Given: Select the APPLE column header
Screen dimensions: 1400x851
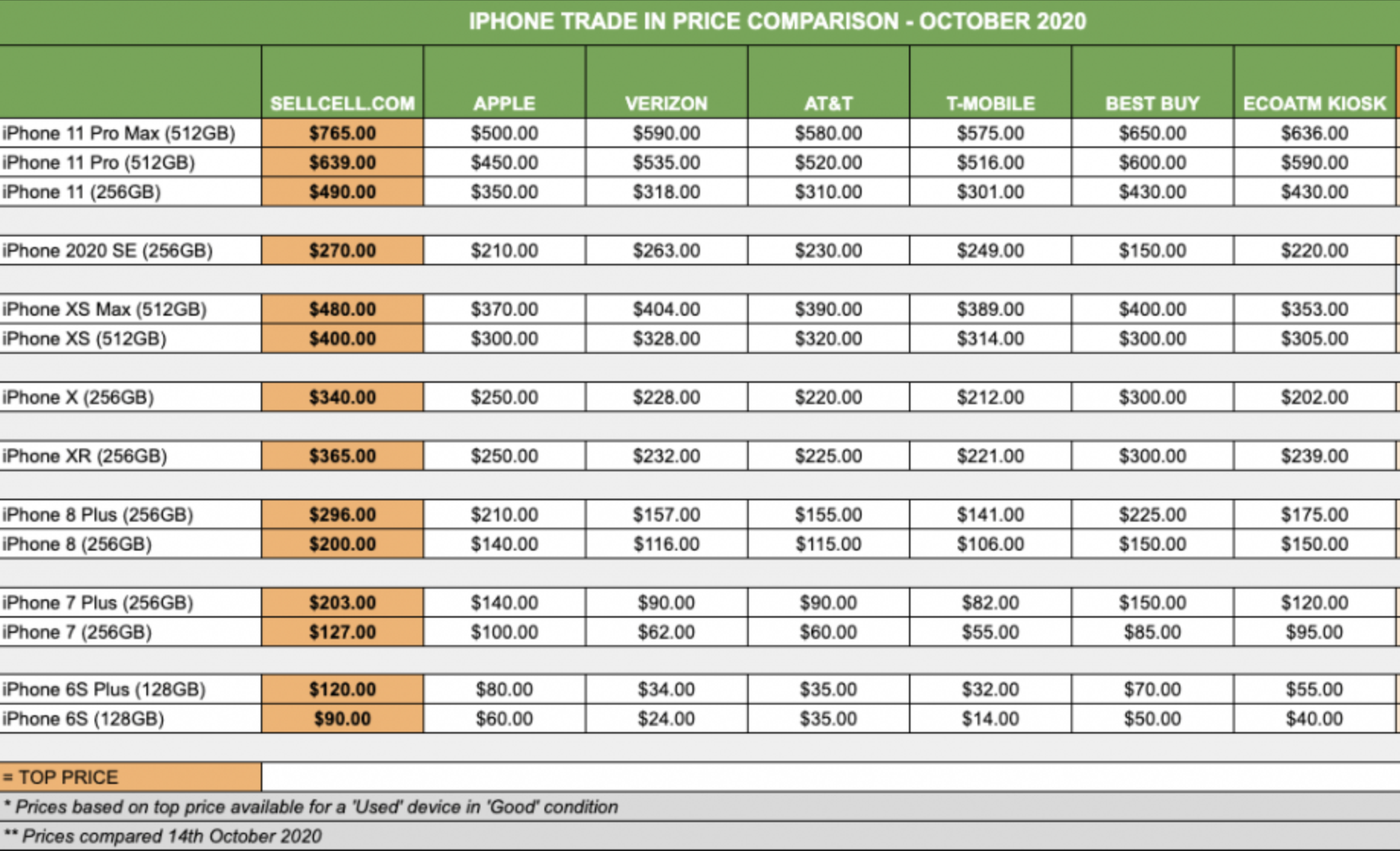Looking at the screenshot, I should click(x=504, y=103).
